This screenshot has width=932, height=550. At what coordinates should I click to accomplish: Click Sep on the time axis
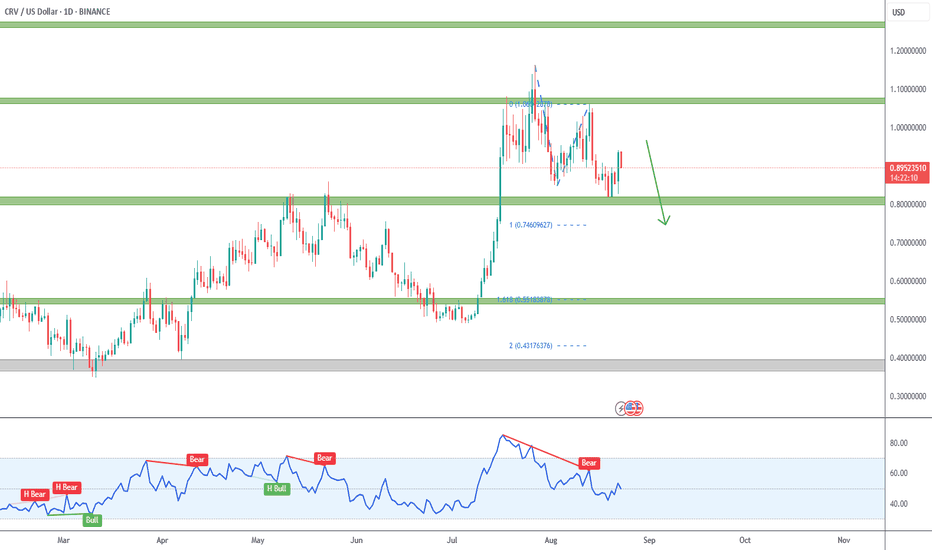point(647,539)
